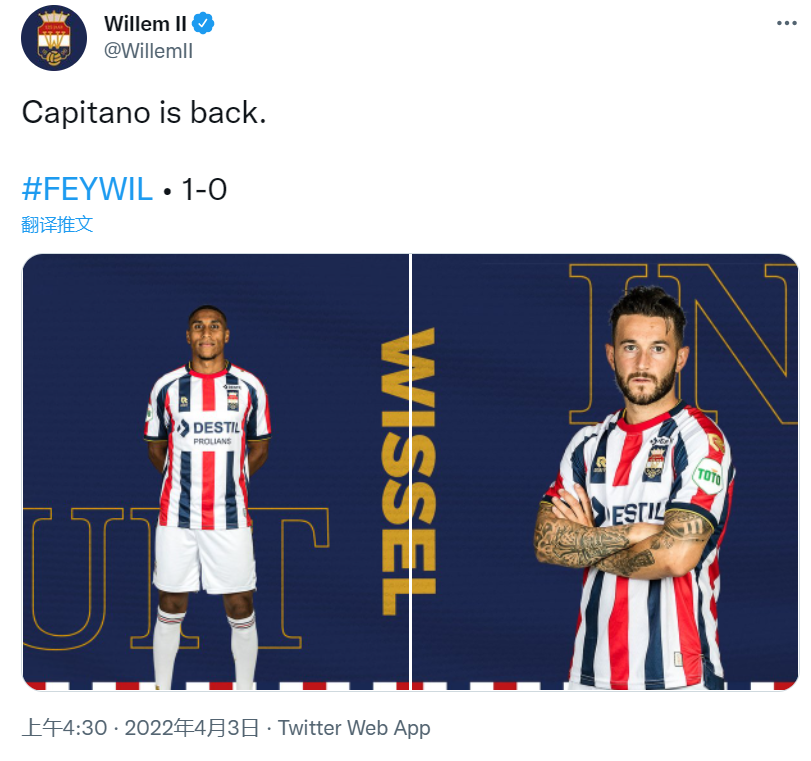The height and width of the screenshot is (761, 811).
Task: Open the three-dot more options menu
Action: (x=786, y=23)
